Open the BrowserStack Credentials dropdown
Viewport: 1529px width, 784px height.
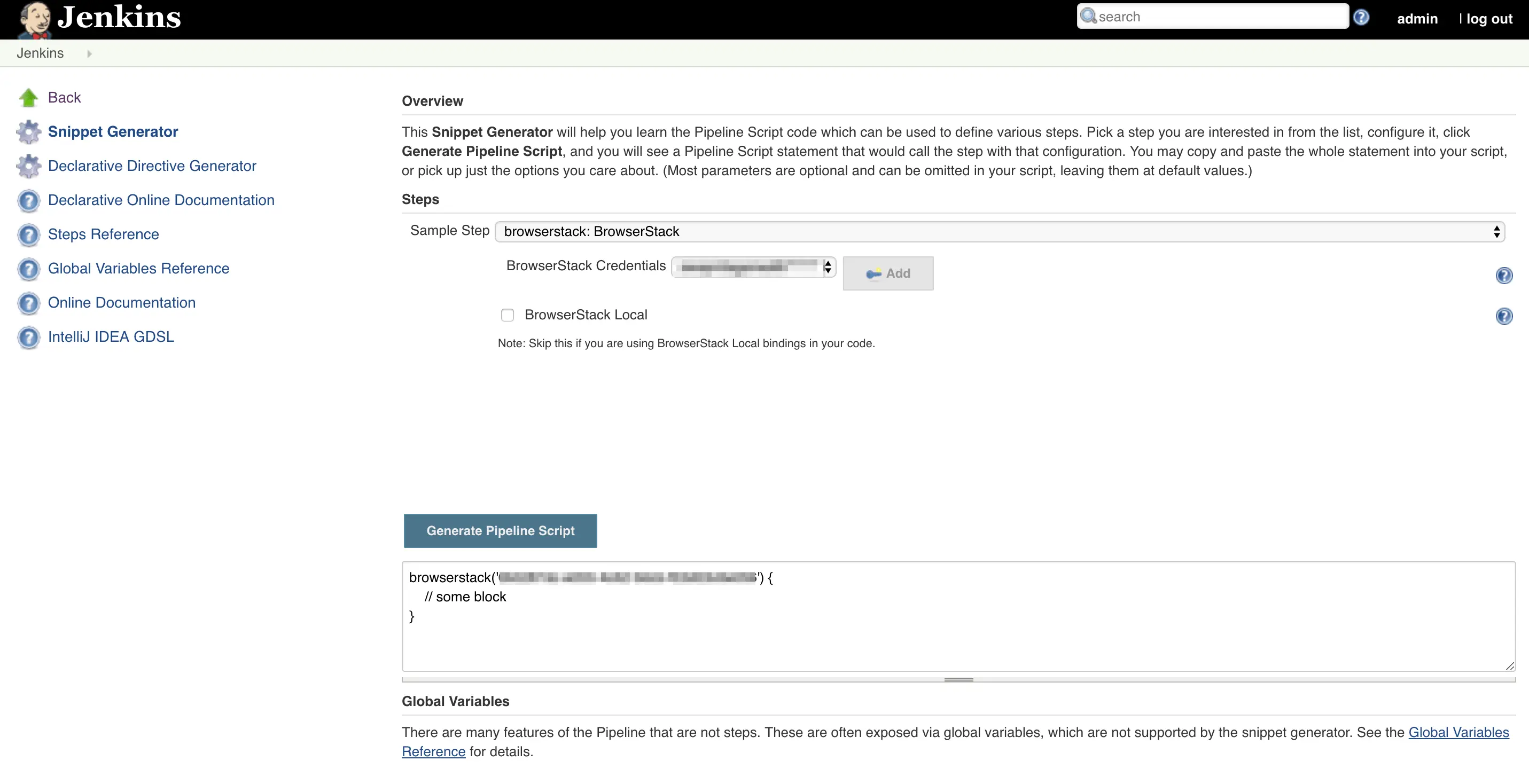click(x=753, y=267)
